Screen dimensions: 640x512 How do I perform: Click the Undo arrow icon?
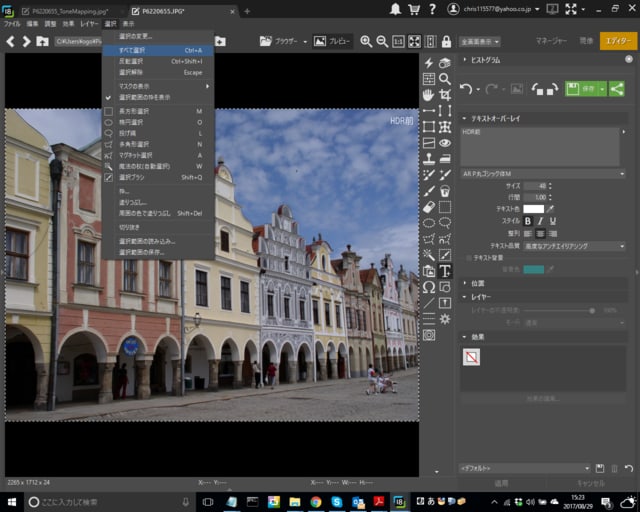click(466, 89)
